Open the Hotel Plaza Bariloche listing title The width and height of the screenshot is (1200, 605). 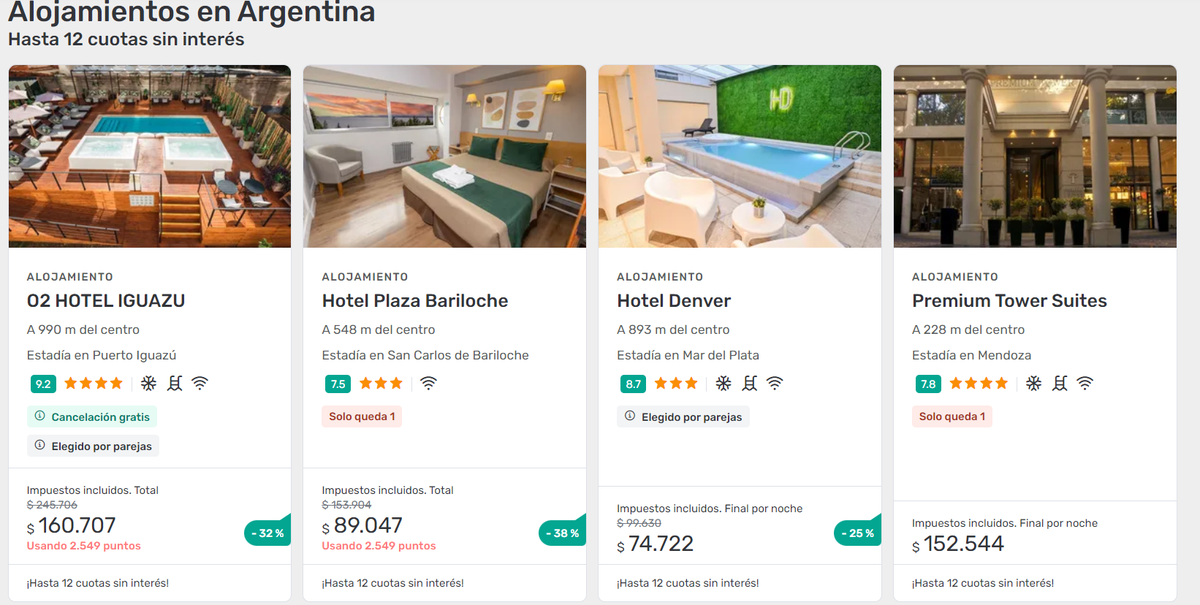click(x=415, y=301)
